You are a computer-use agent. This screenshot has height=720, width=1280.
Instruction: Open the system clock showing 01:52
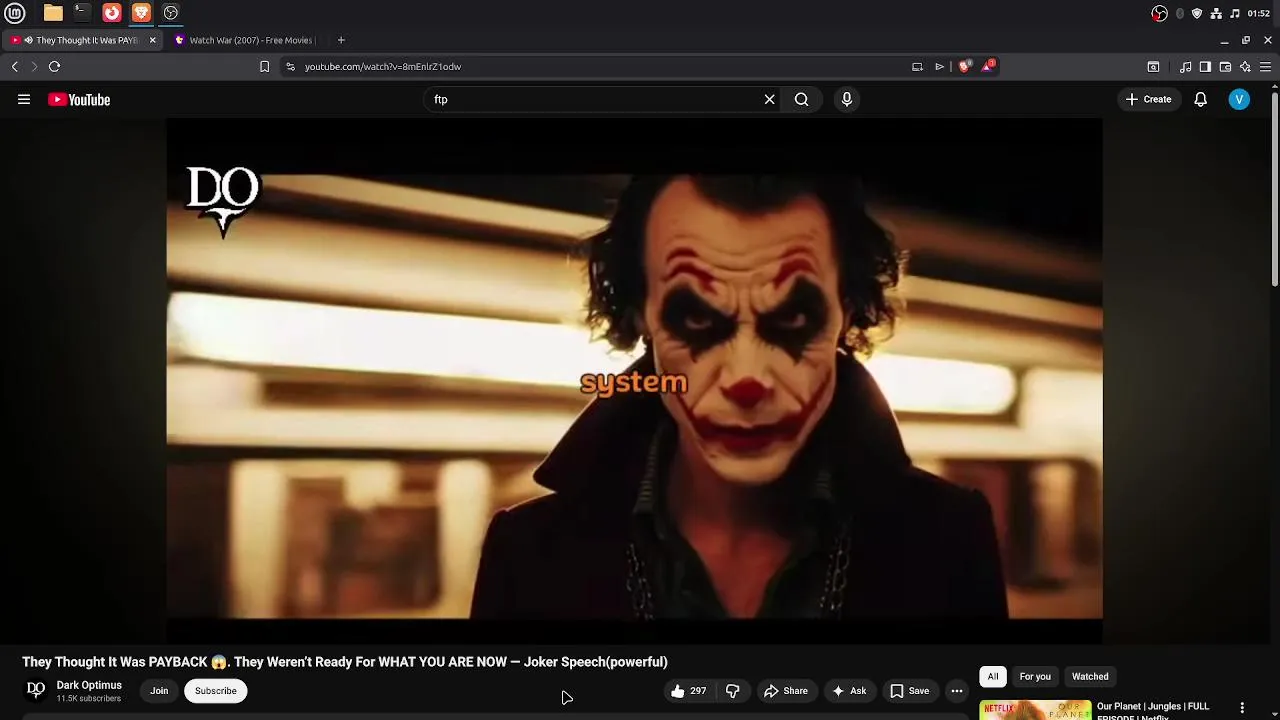point(1259,13)
